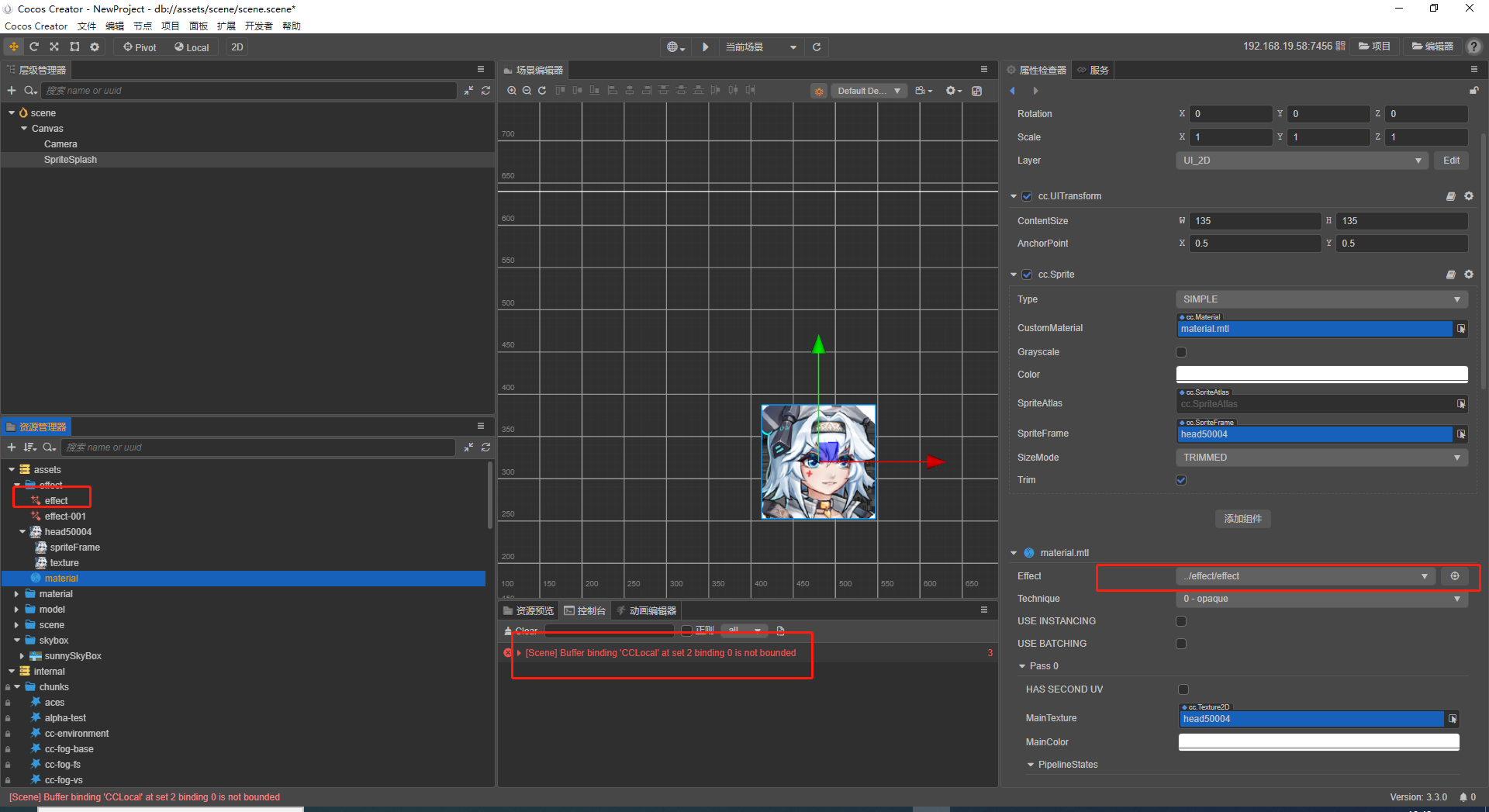This screenshot has height=812, width=1489.
Task: Open cc.UITransform component help icon
Action: (1451, 196)
